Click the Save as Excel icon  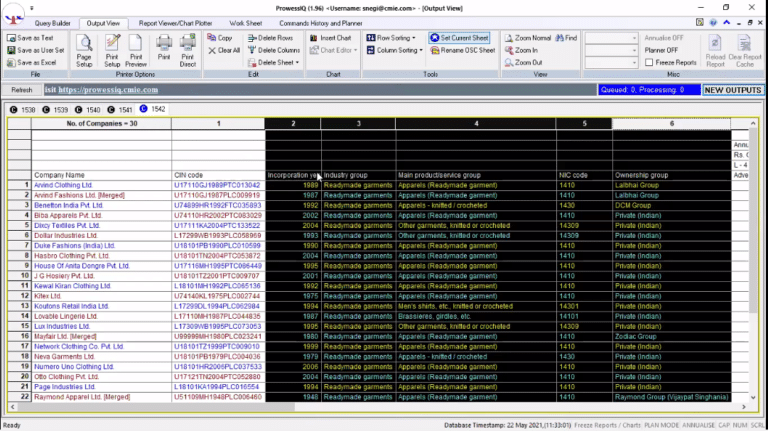(x=10, y=62)
